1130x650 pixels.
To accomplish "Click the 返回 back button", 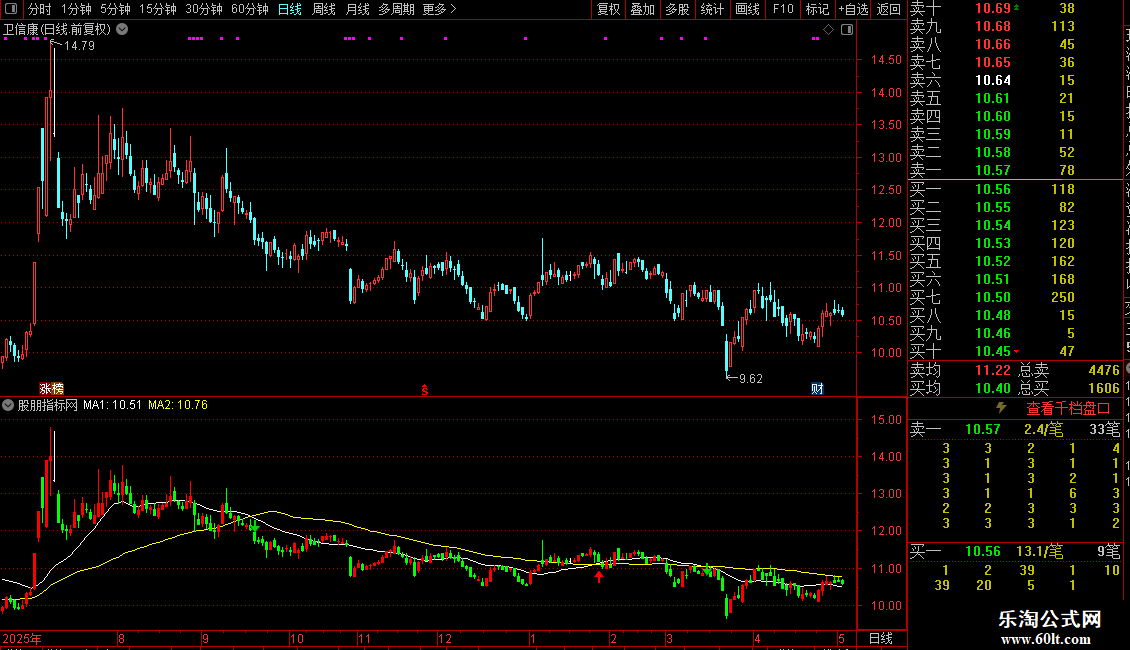I will click(x=889, y=9).
